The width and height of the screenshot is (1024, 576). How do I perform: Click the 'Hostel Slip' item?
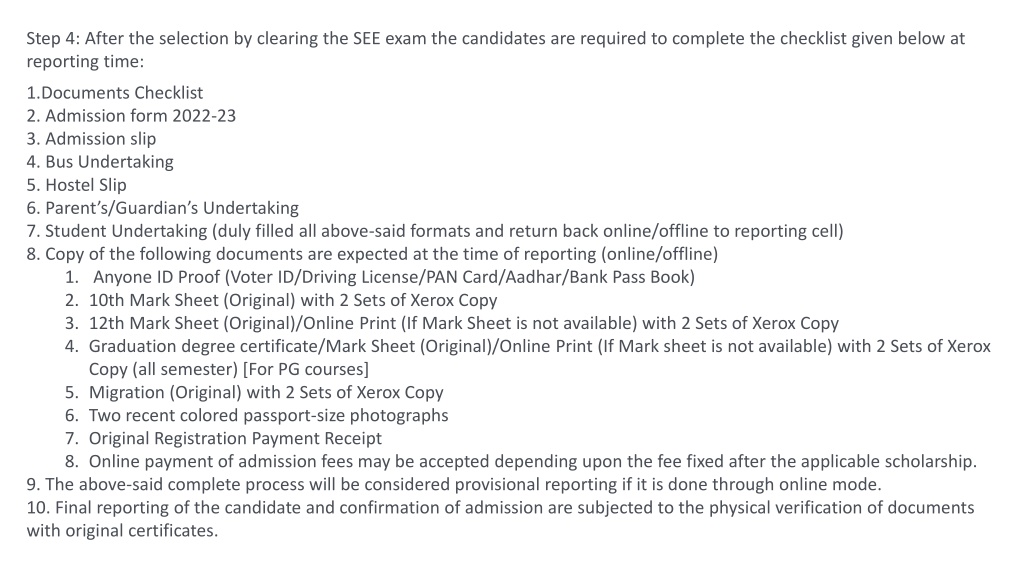76,185
